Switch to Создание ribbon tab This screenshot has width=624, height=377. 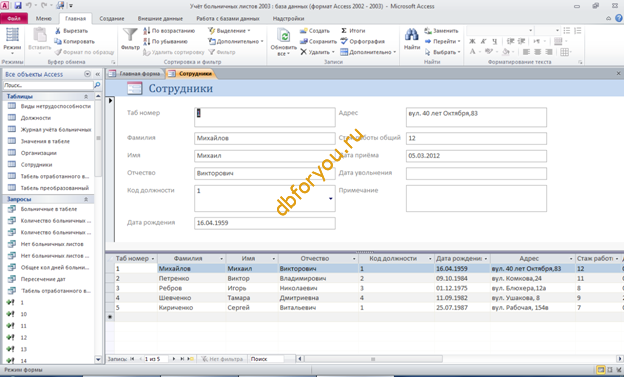coord(112,18)
